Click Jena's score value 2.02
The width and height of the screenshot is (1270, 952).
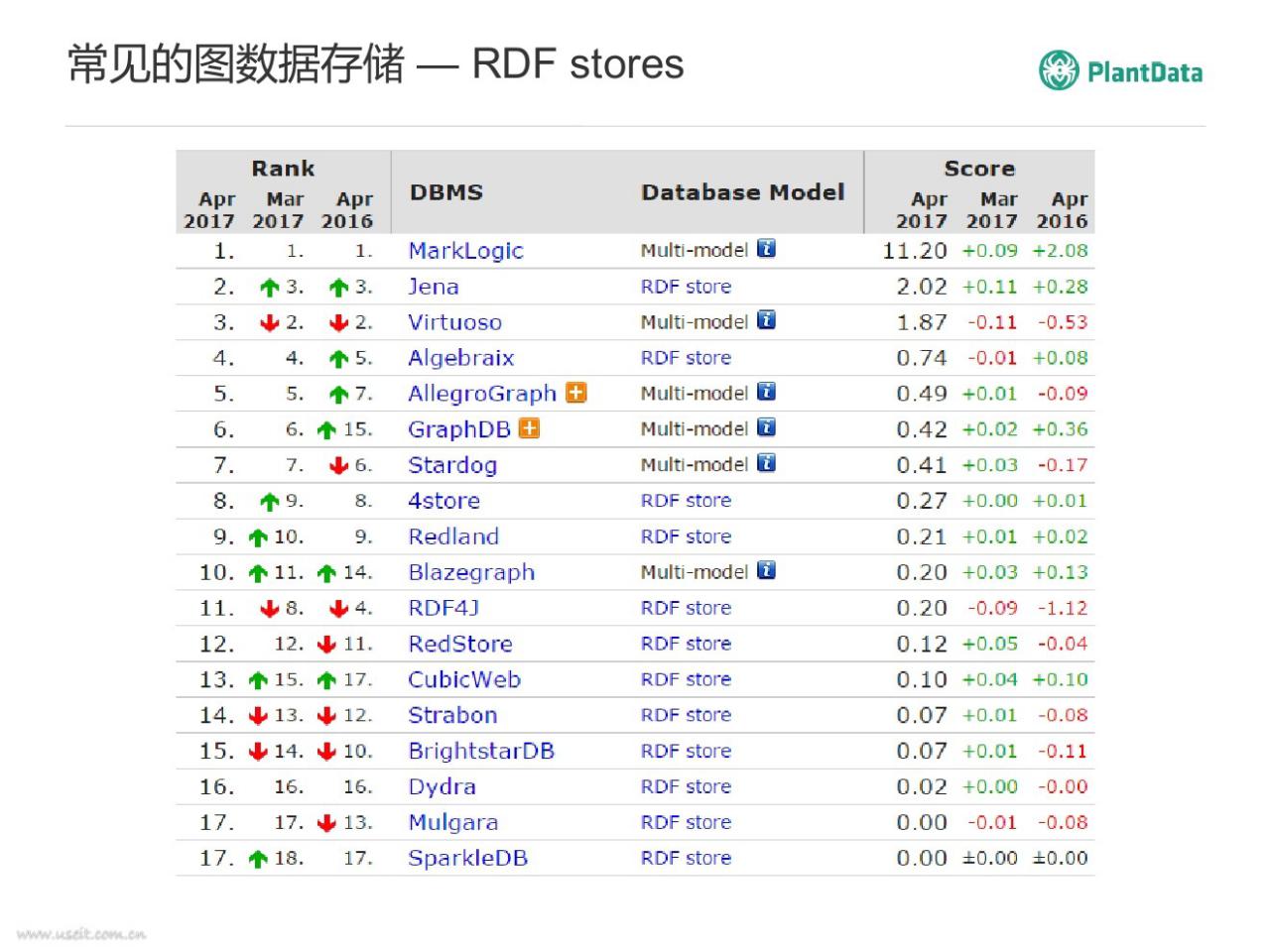(x=922, y=287)
